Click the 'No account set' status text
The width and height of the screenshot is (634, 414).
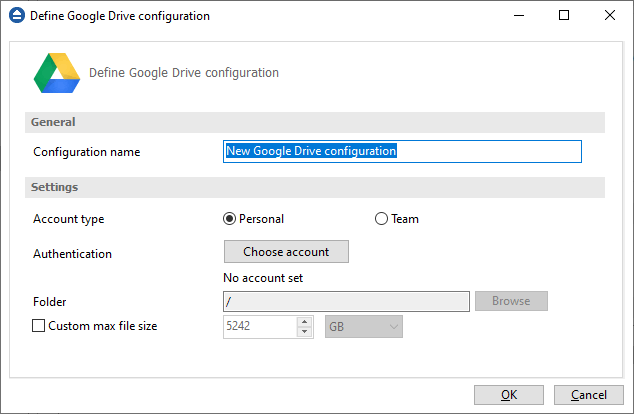point(263,278)
